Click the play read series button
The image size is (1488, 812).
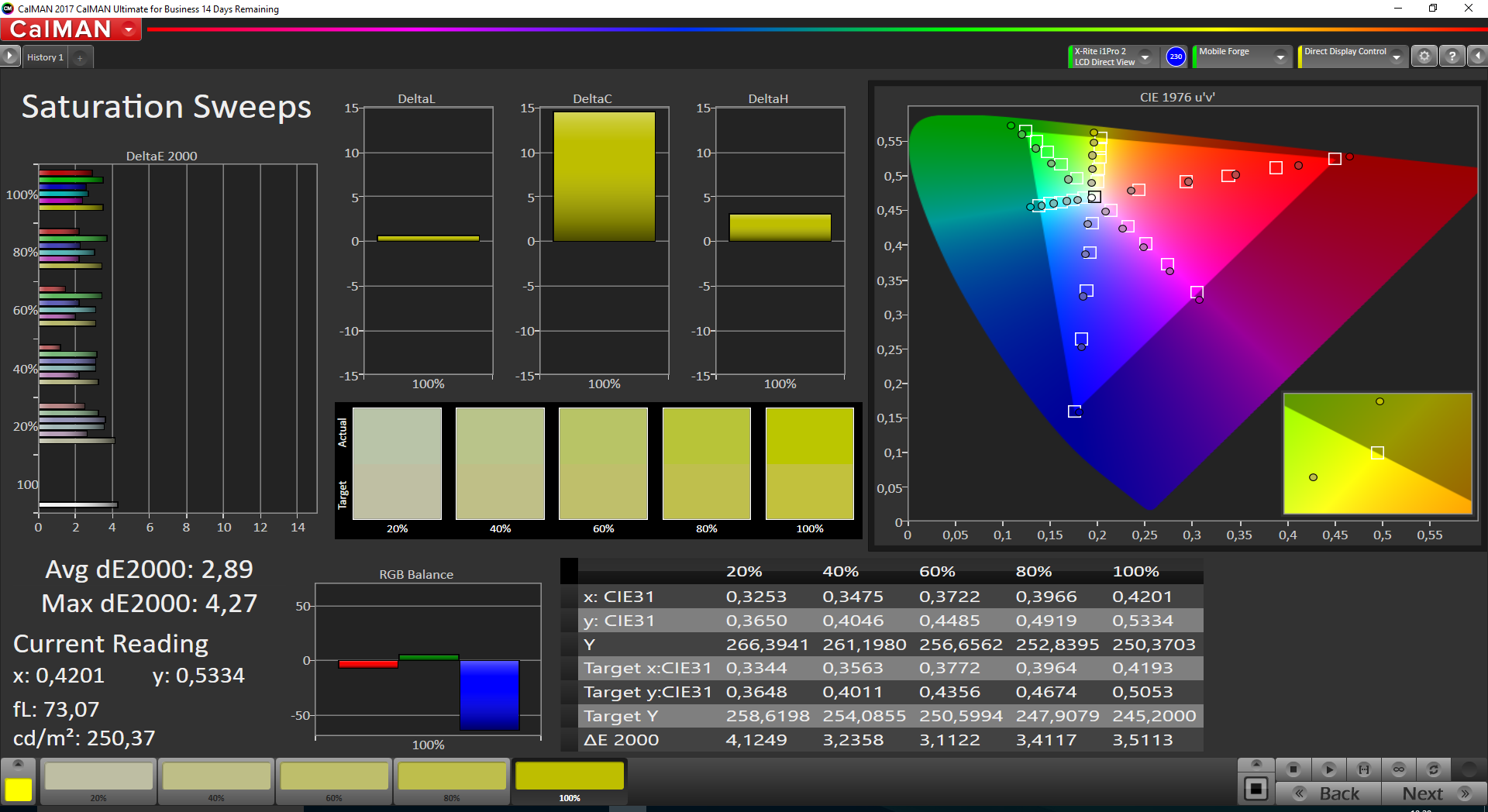[x=1328, y=769]
